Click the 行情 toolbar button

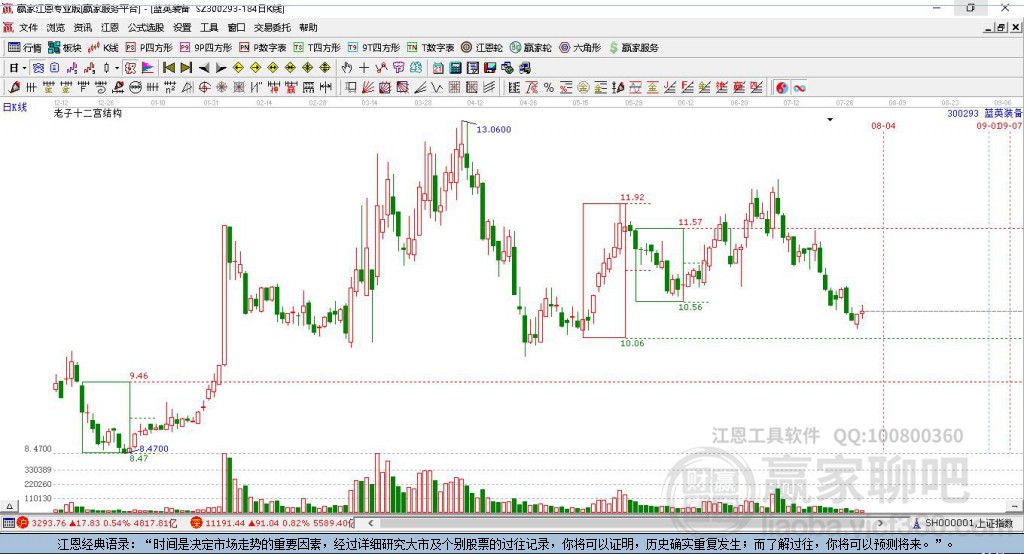[25, 48]
